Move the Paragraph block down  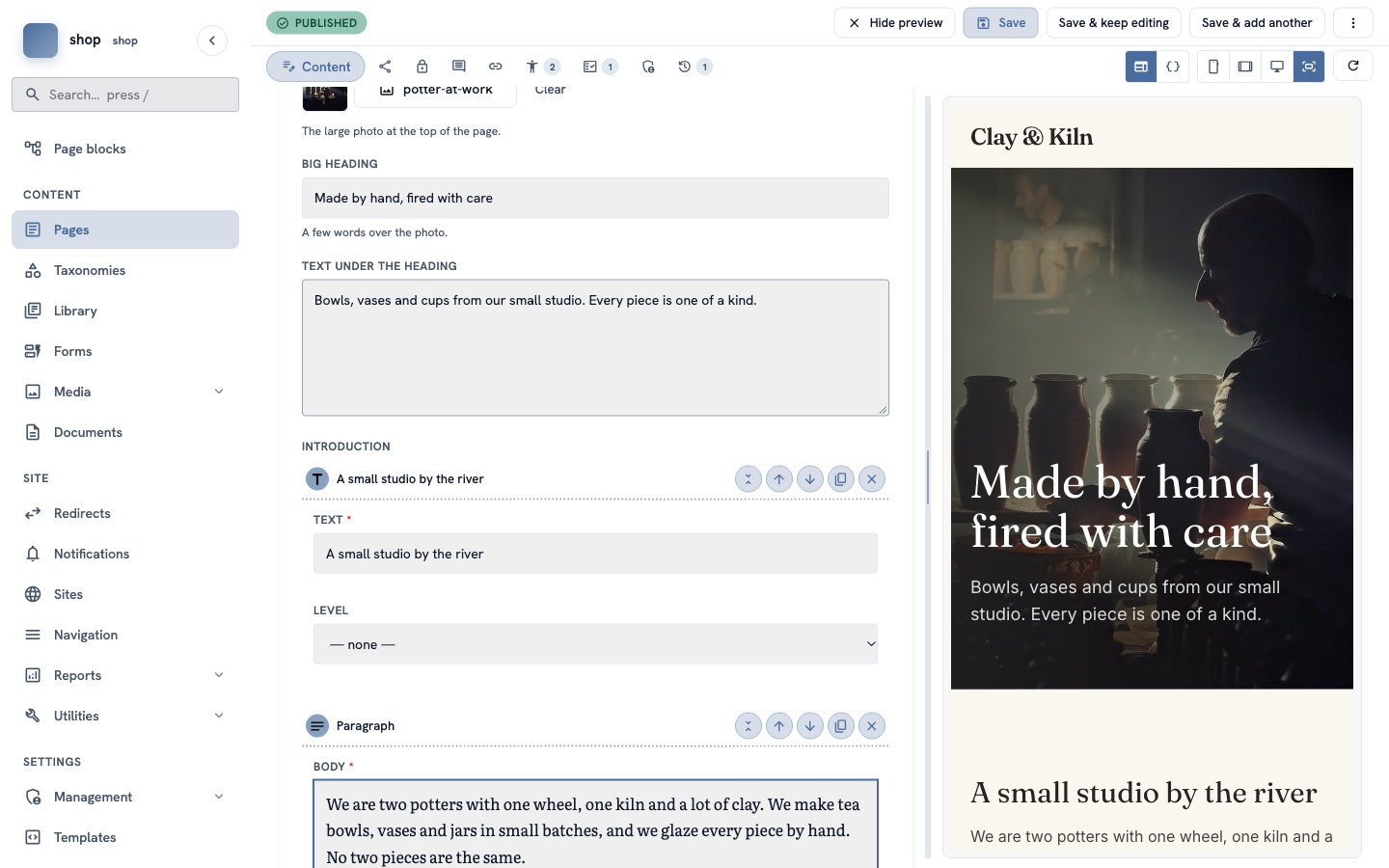click(x=810, y=726)
